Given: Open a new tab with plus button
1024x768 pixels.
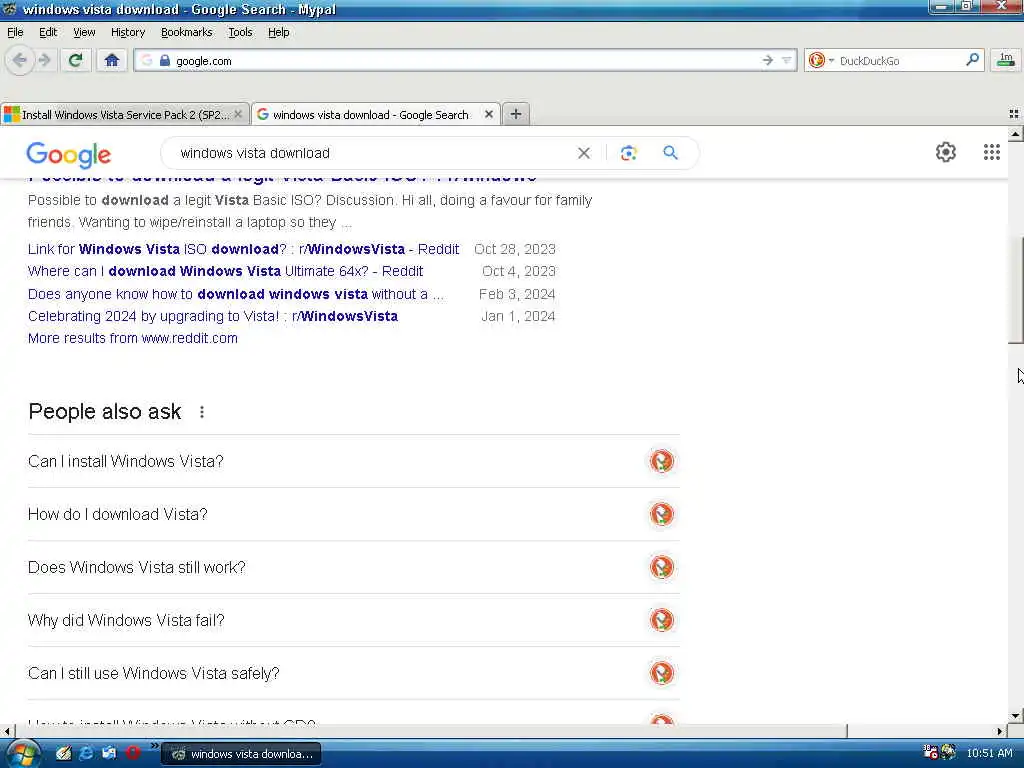Looking at the screenshot, I should click(x=515, y=114).
